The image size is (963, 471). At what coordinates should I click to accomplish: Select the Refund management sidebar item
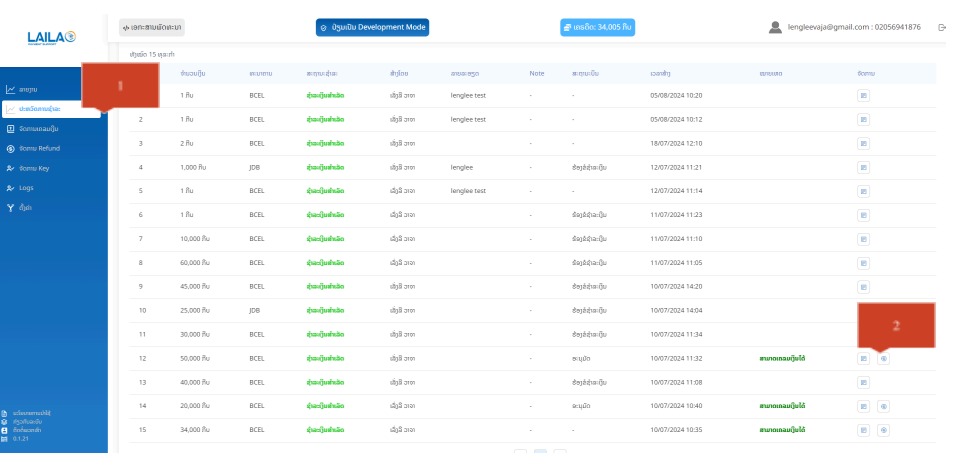[x=39, y=148]
